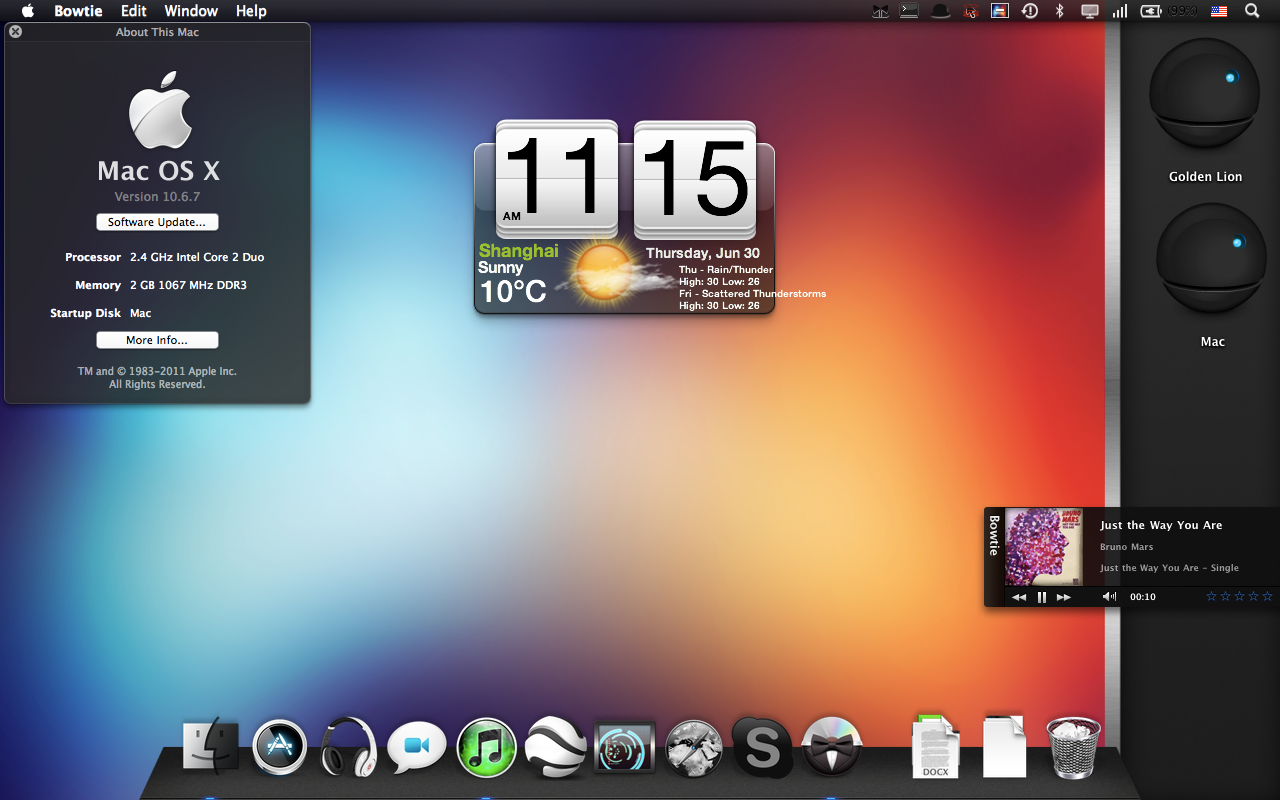The image size is (1280, 800).
Task: Click the Bruno Mars artist name
Action: [1126, 547]
